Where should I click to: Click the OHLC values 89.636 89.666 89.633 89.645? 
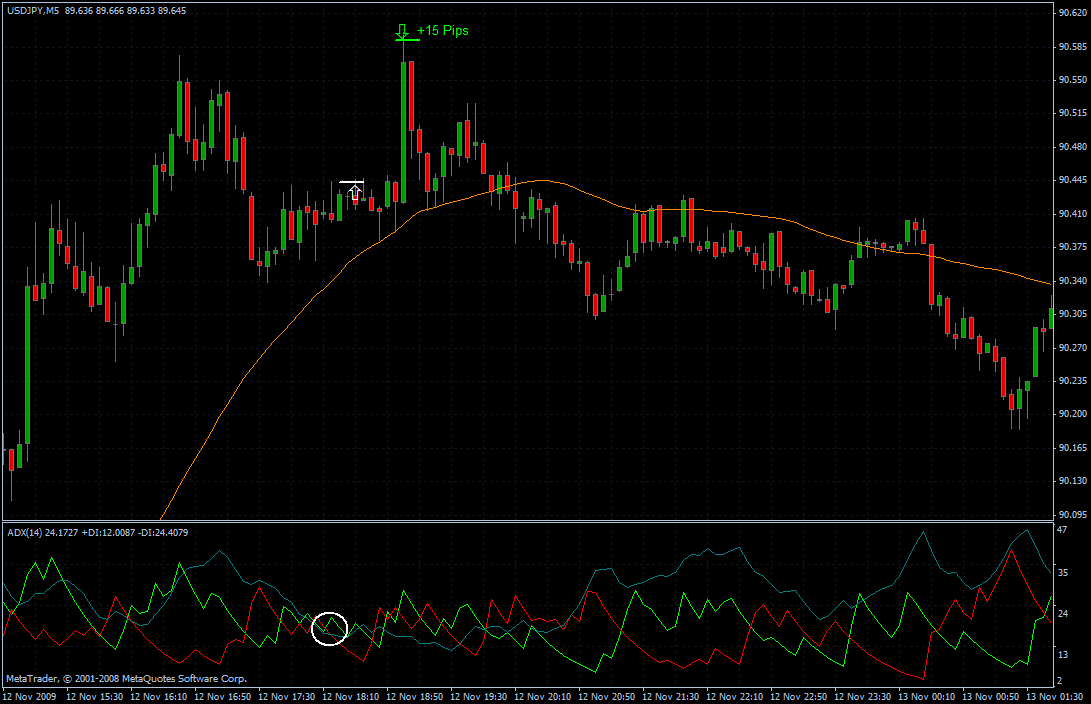(126, 11)
